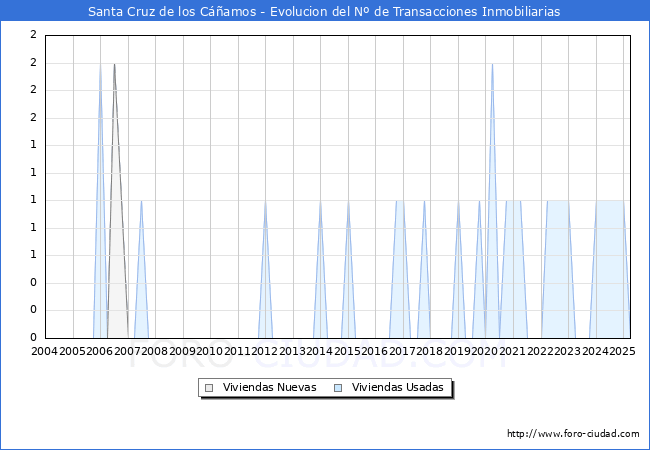
Task: Click the 2008 x-axis label
Action: click(x=155, y=351)
